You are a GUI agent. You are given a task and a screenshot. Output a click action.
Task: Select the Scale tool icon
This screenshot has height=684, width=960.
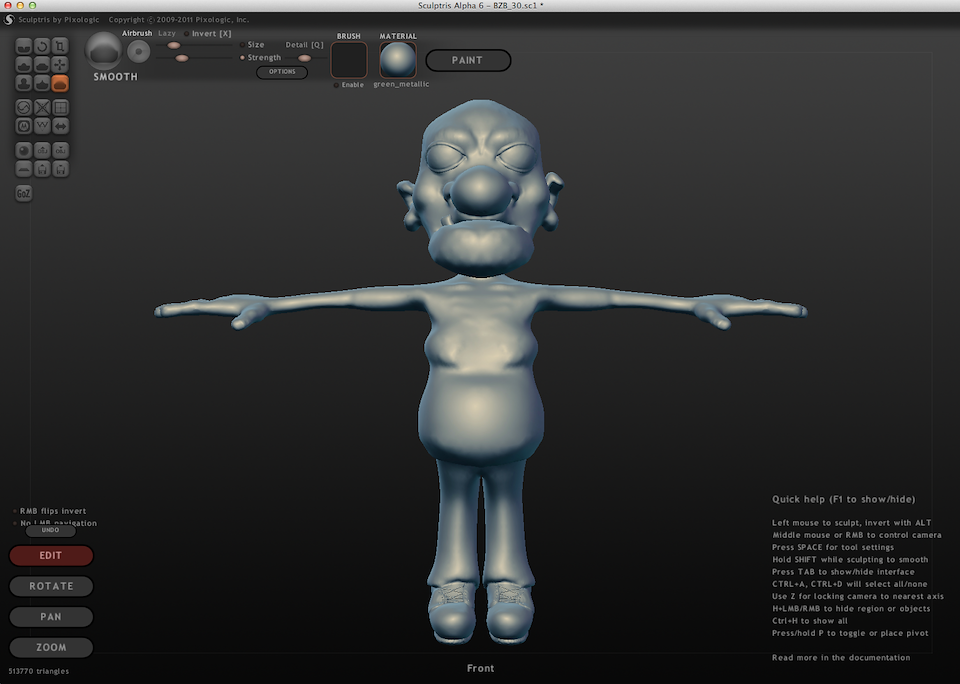tap(60, 46)
